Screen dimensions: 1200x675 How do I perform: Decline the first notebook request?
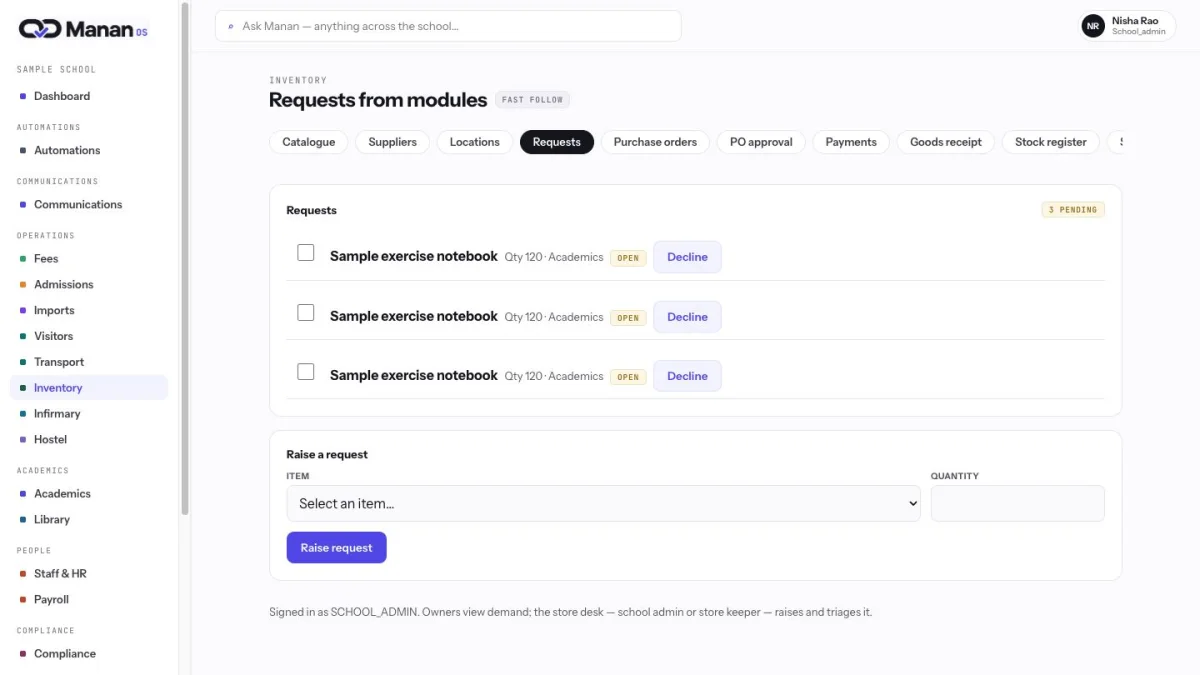(x=687, y=257)
